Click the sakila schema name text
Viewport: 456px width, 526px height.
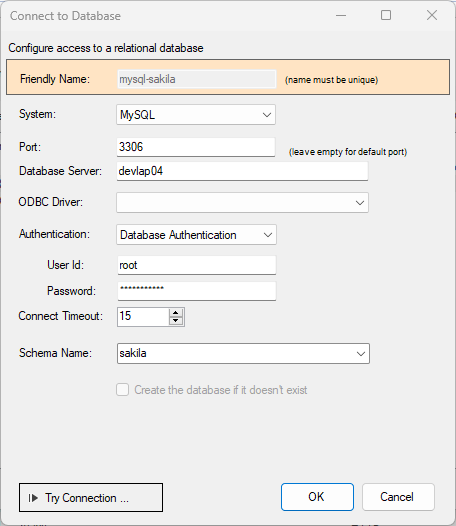[x=133, y=353]
